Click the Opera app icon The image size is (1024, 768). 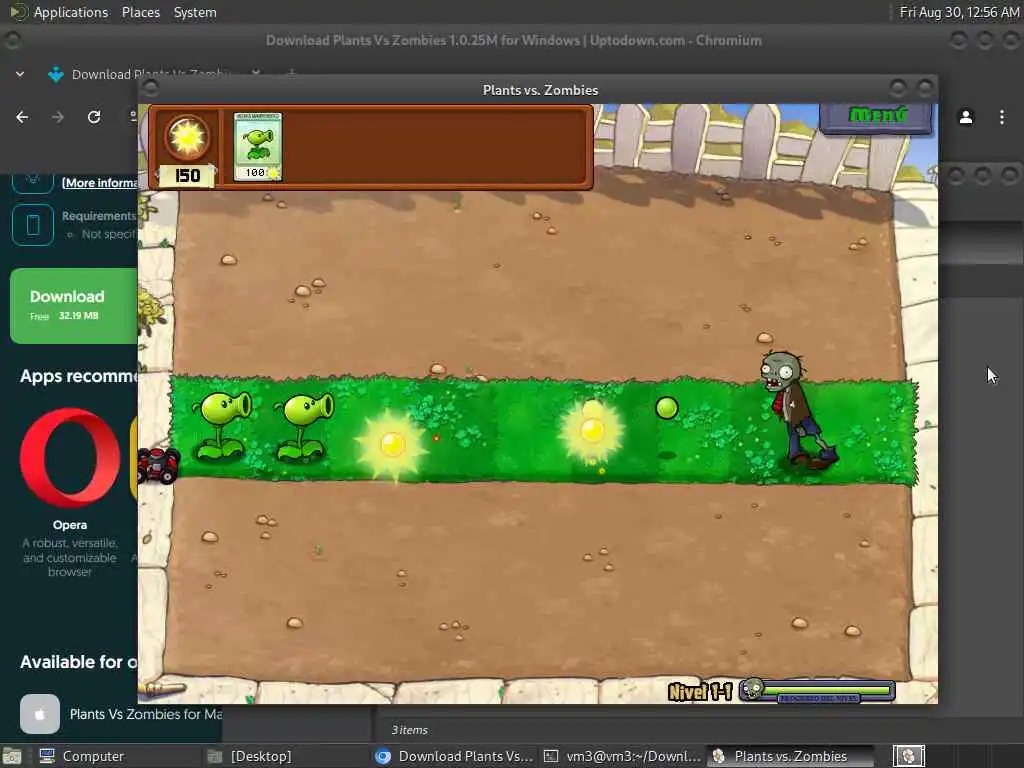click(70, 458)
